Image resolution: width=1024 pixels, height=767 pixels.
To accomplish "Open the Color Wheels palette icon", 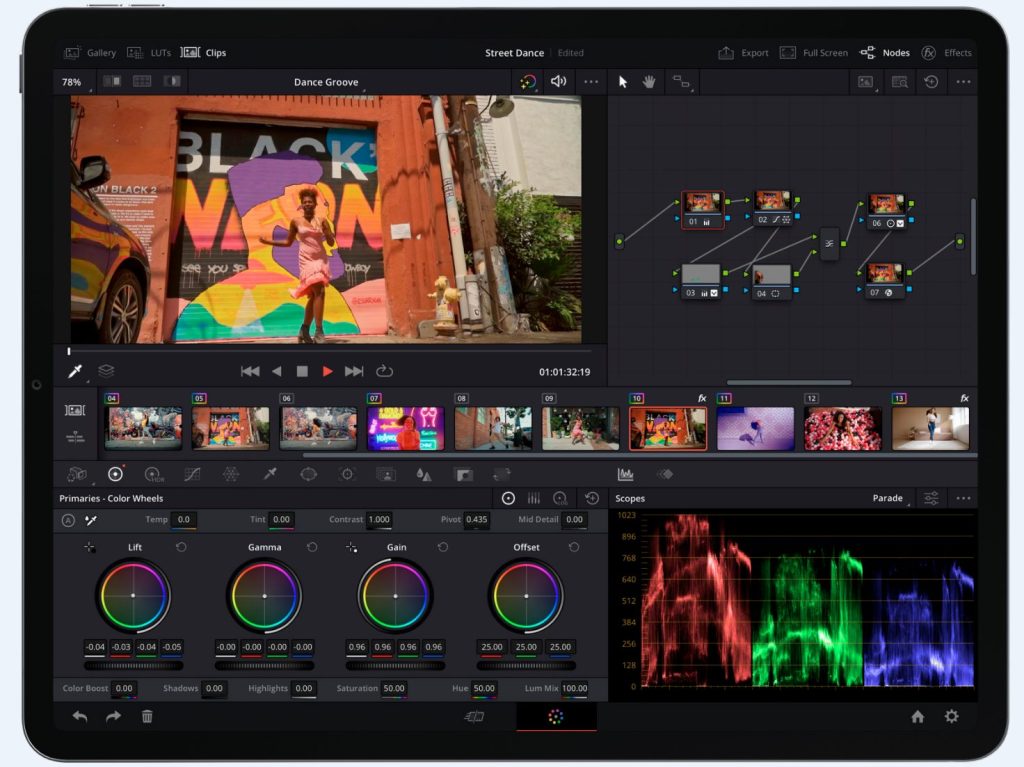I will click(x=115, y=474).
